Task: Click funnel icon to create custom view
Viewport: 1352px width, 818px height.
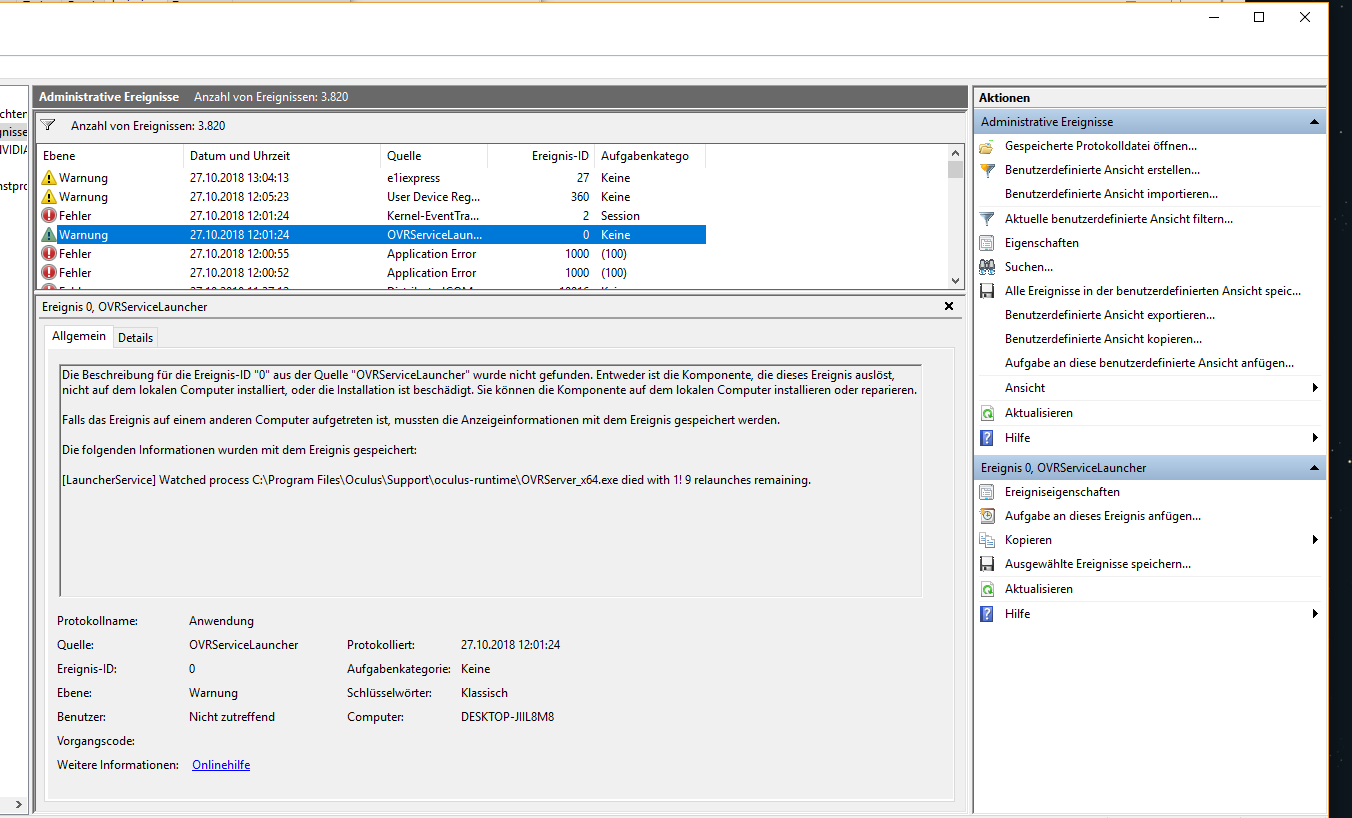Action: (x=987, y=170)
